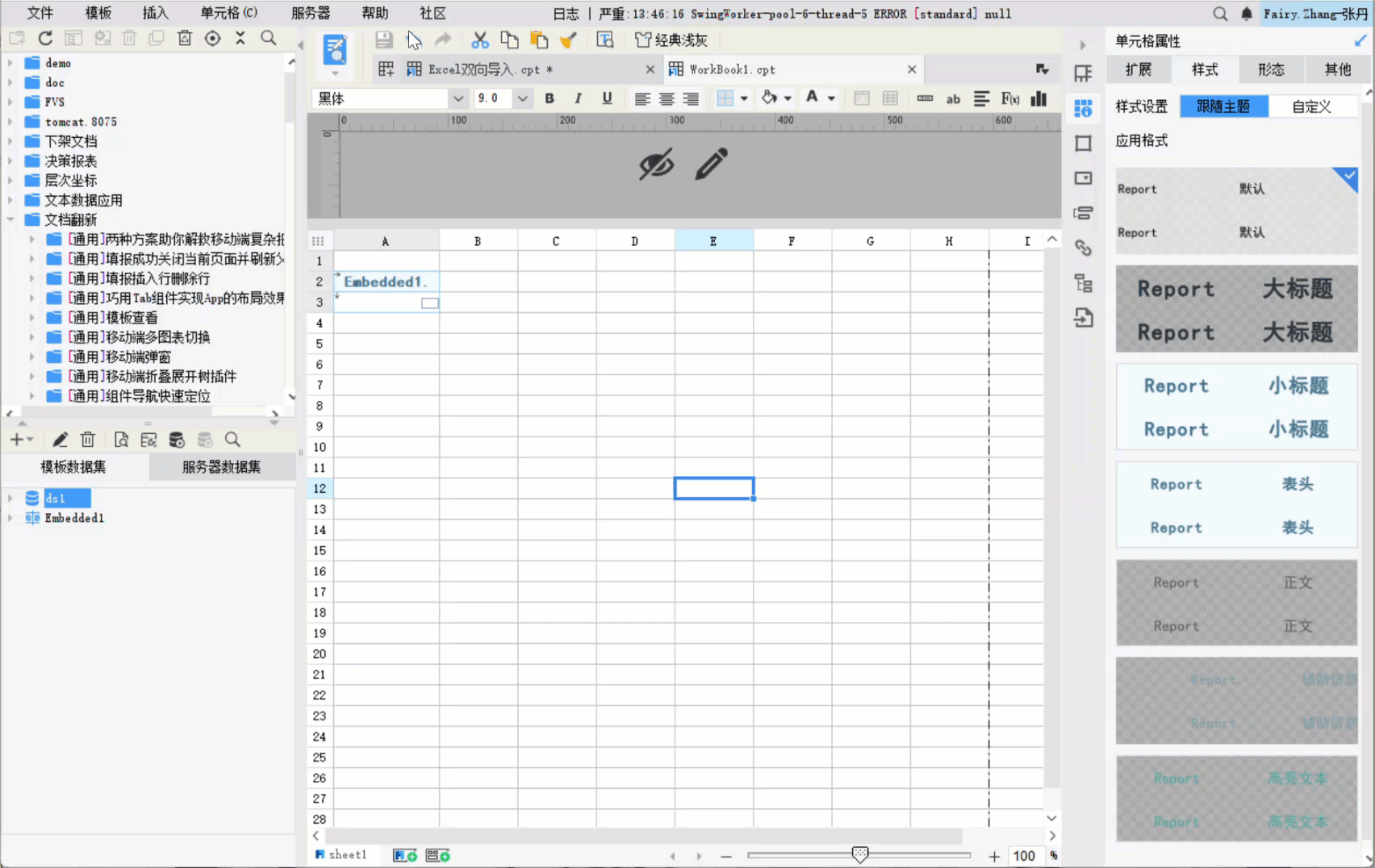Select cell A2 containing Embedded1
The width and height of the screenshot is (1375, 868).
387,282
